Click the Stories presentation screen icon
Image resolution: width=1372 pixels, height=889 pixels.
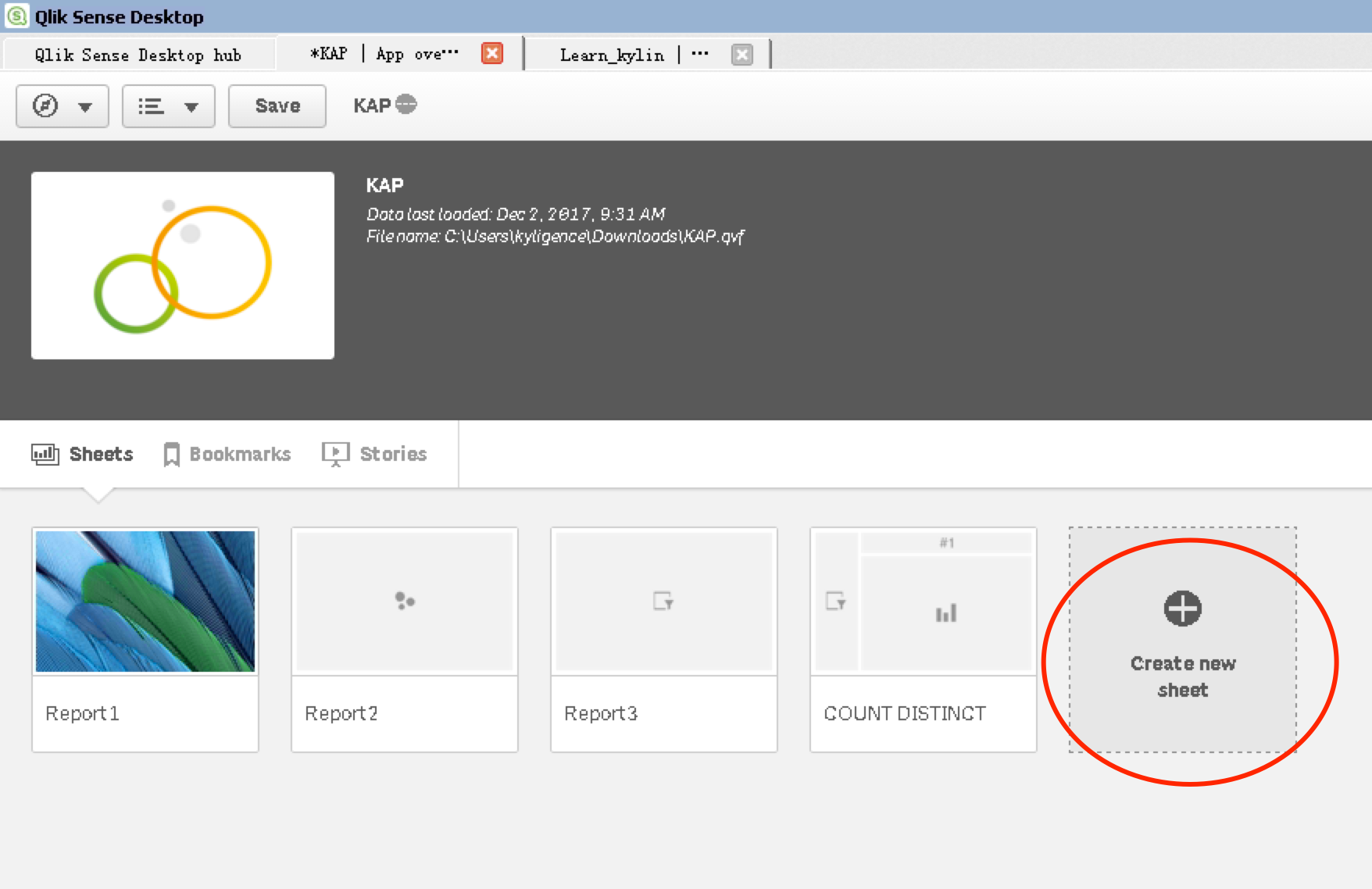pyautogui.click(x=335, y=454)
